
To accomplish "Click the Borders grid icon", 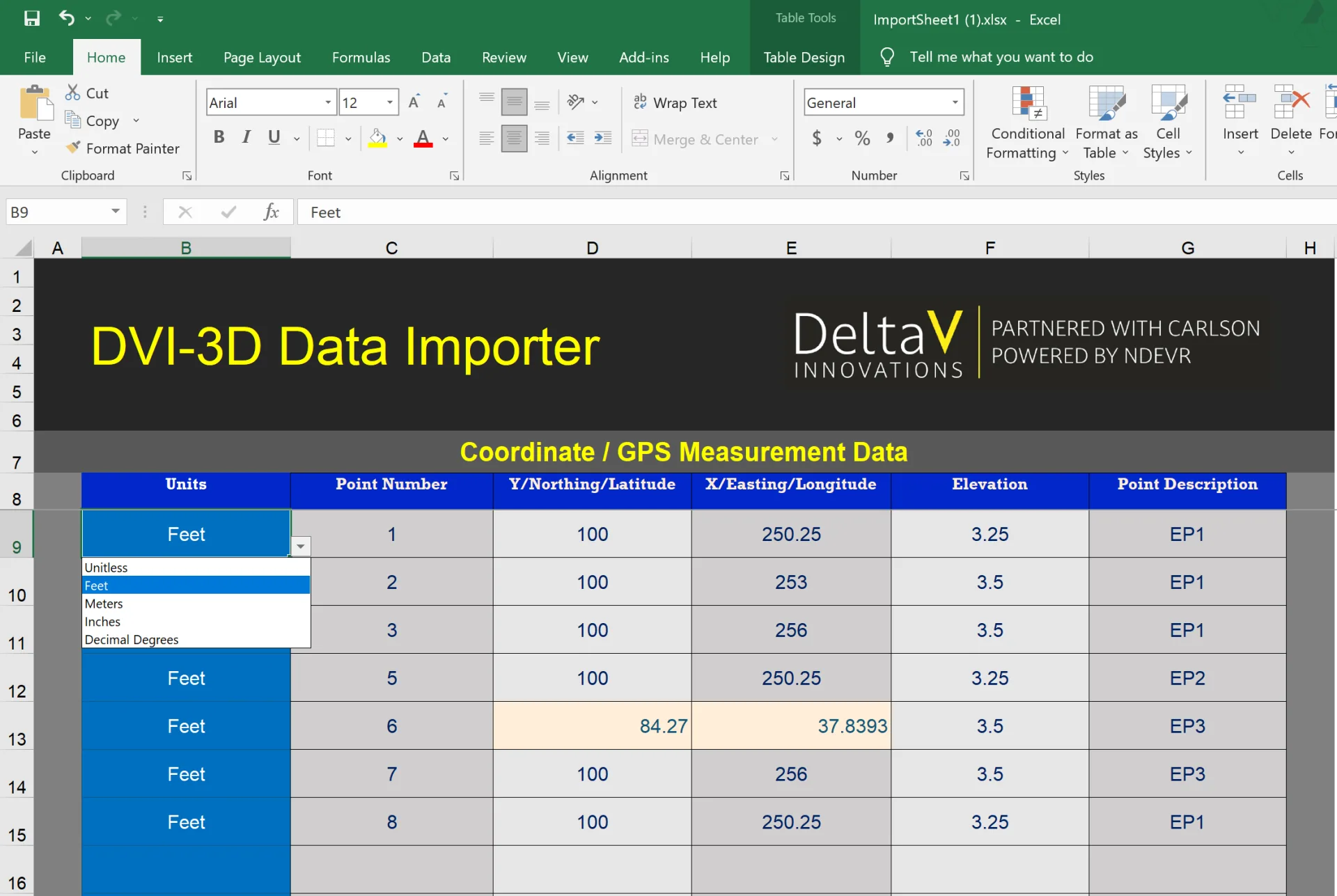I will tap(326, 138).
